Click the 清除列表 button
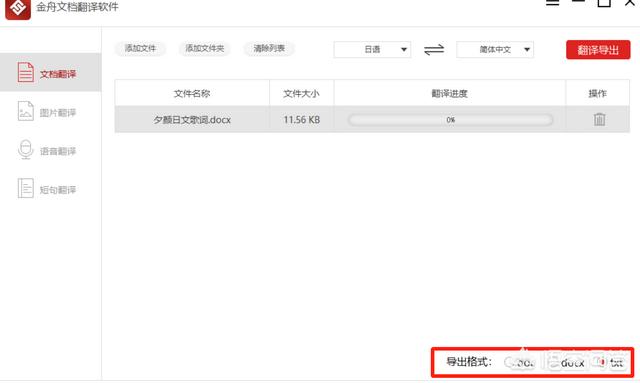The height and width of the screenshot is (383, 640). (x=269, y=49)
